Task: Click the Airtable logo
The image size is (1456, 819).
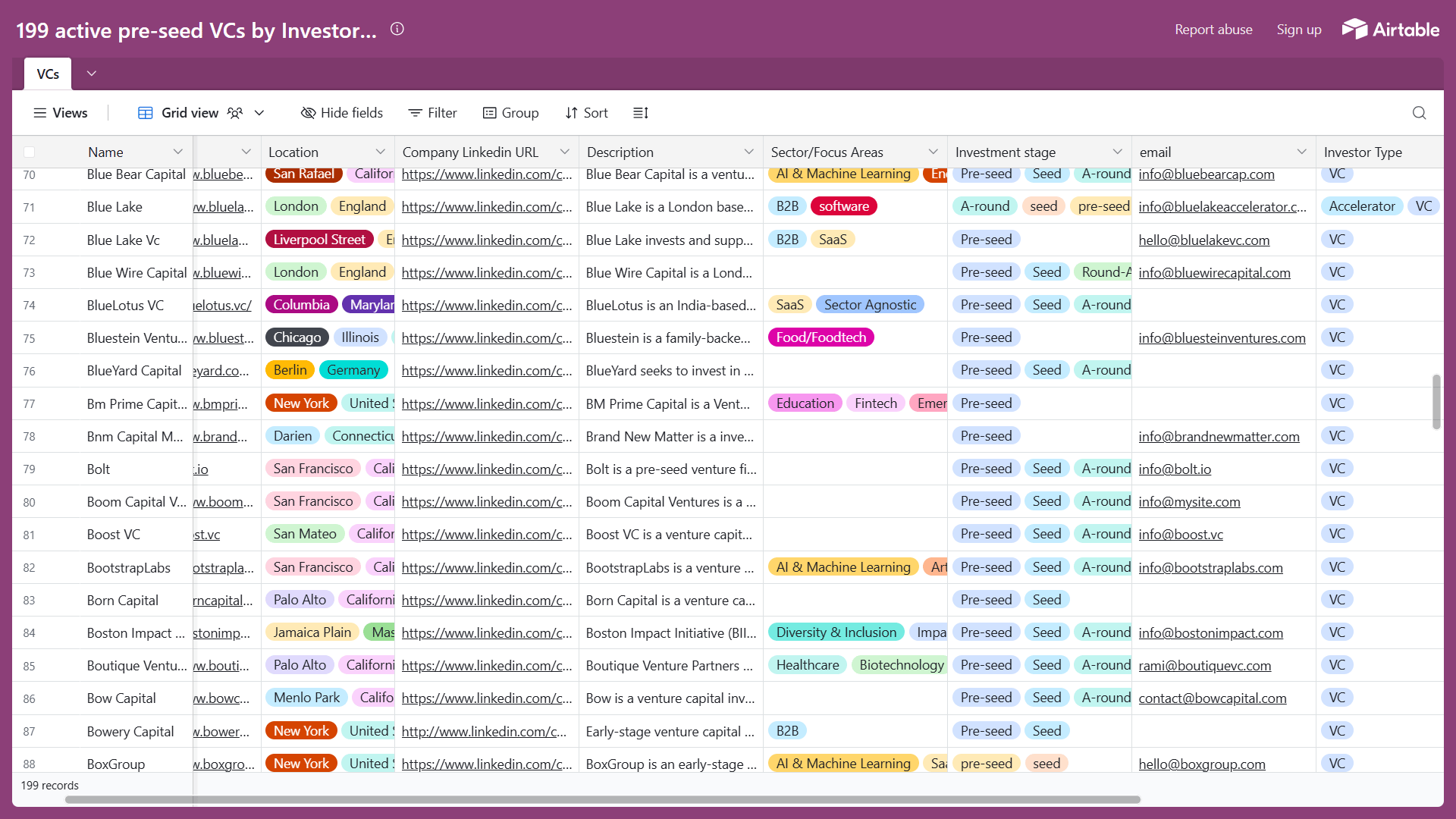Action: 1391,29
